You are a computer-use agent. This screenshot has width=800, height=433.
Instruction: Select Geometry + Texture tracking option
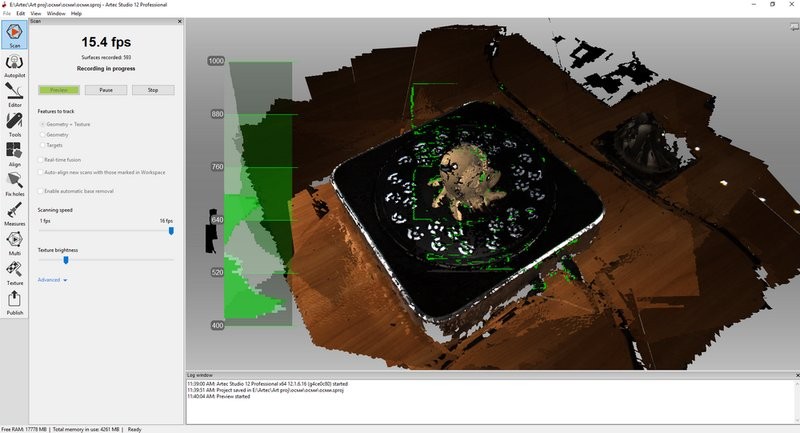[41, 123]
